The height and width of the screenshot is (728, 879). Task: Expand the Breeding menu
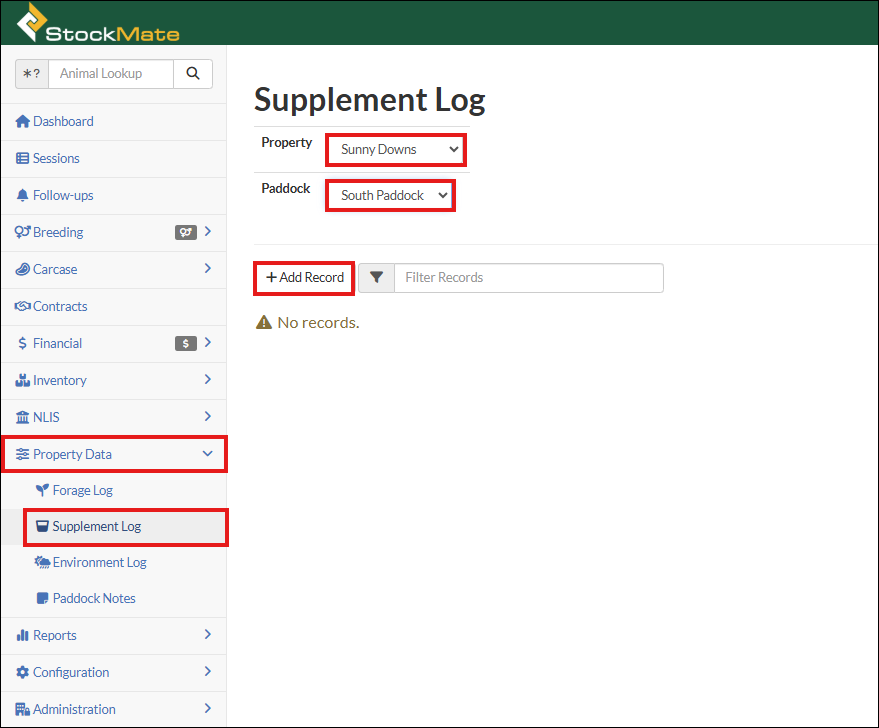click(207, 232)
